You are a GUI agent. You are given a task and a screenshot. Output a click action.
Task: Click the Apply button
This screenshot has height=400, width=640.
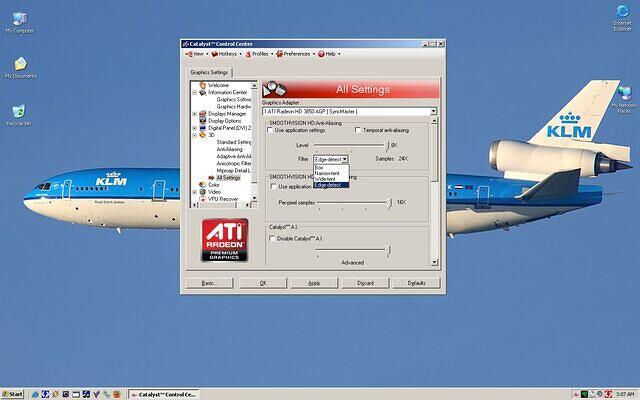pos(314,283)
